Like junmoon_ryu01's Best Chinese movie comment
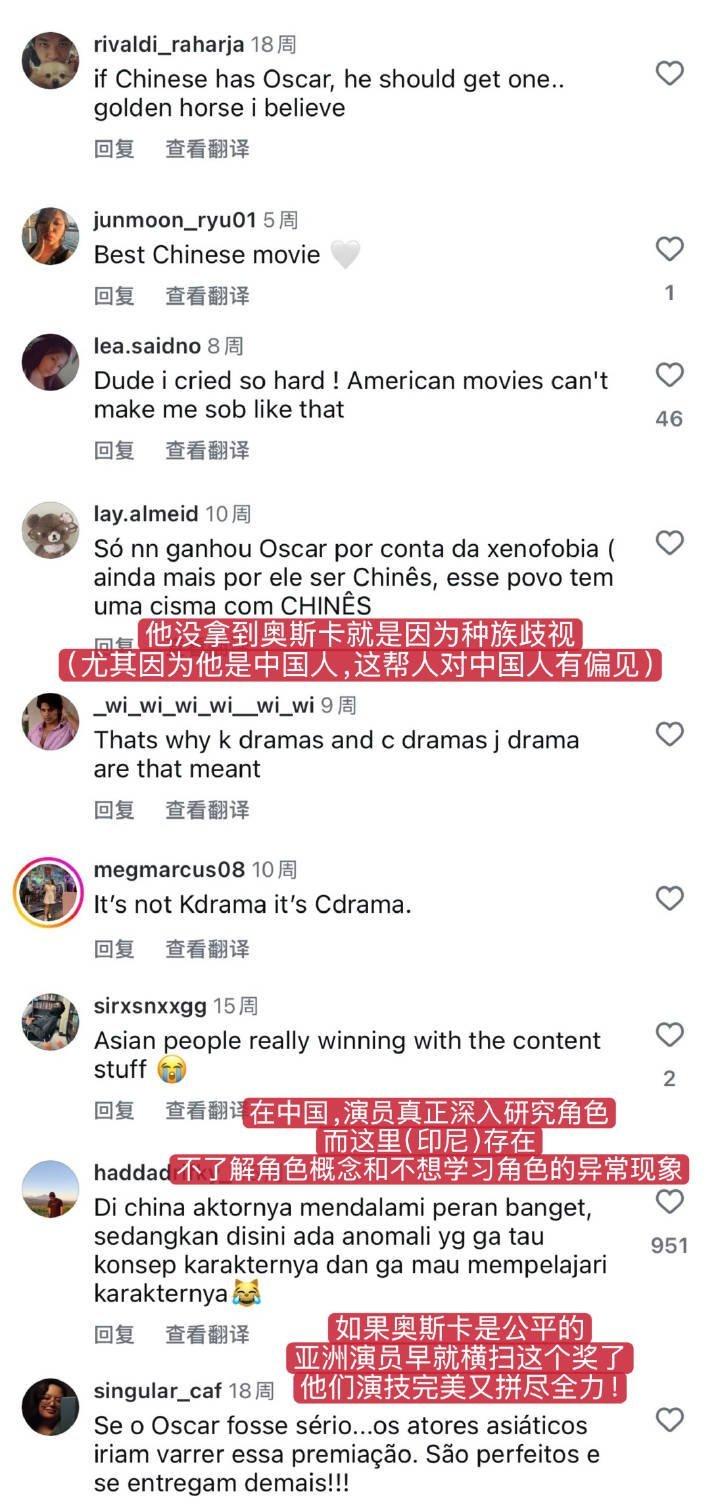 [669, 249]
